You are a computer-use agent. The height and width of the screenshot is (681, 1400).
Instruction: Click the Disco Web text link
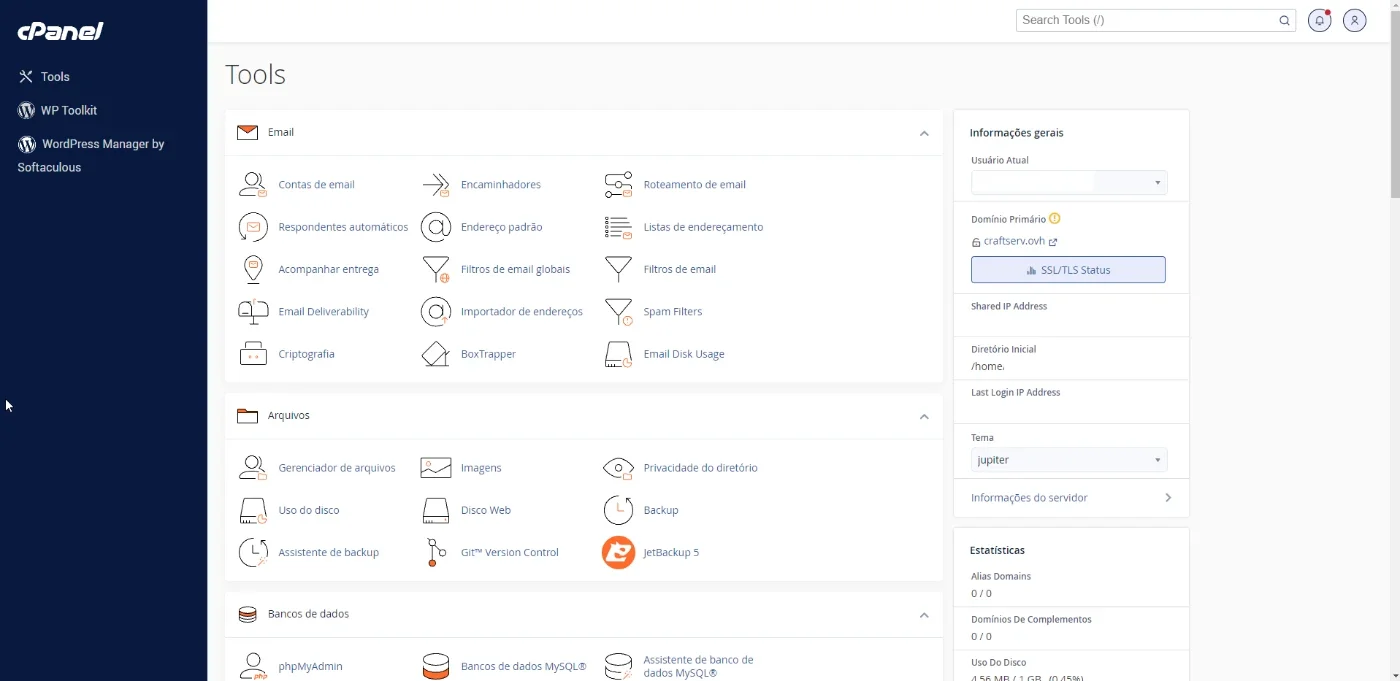pos(486,510)
